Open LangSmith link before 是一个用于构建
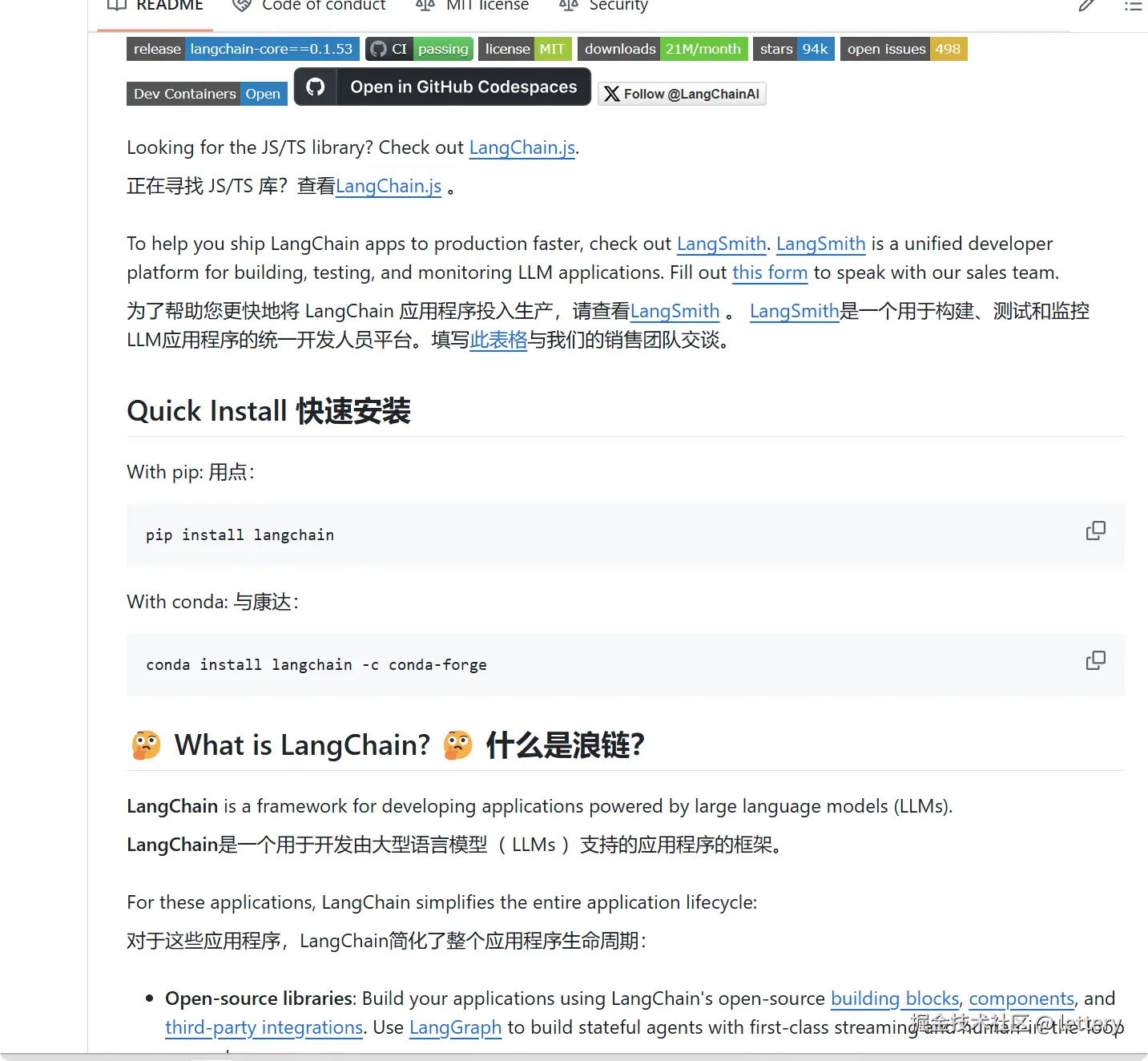This screenshot has width=1148, height=1061. pyautogui.click(x=795, y=311)
